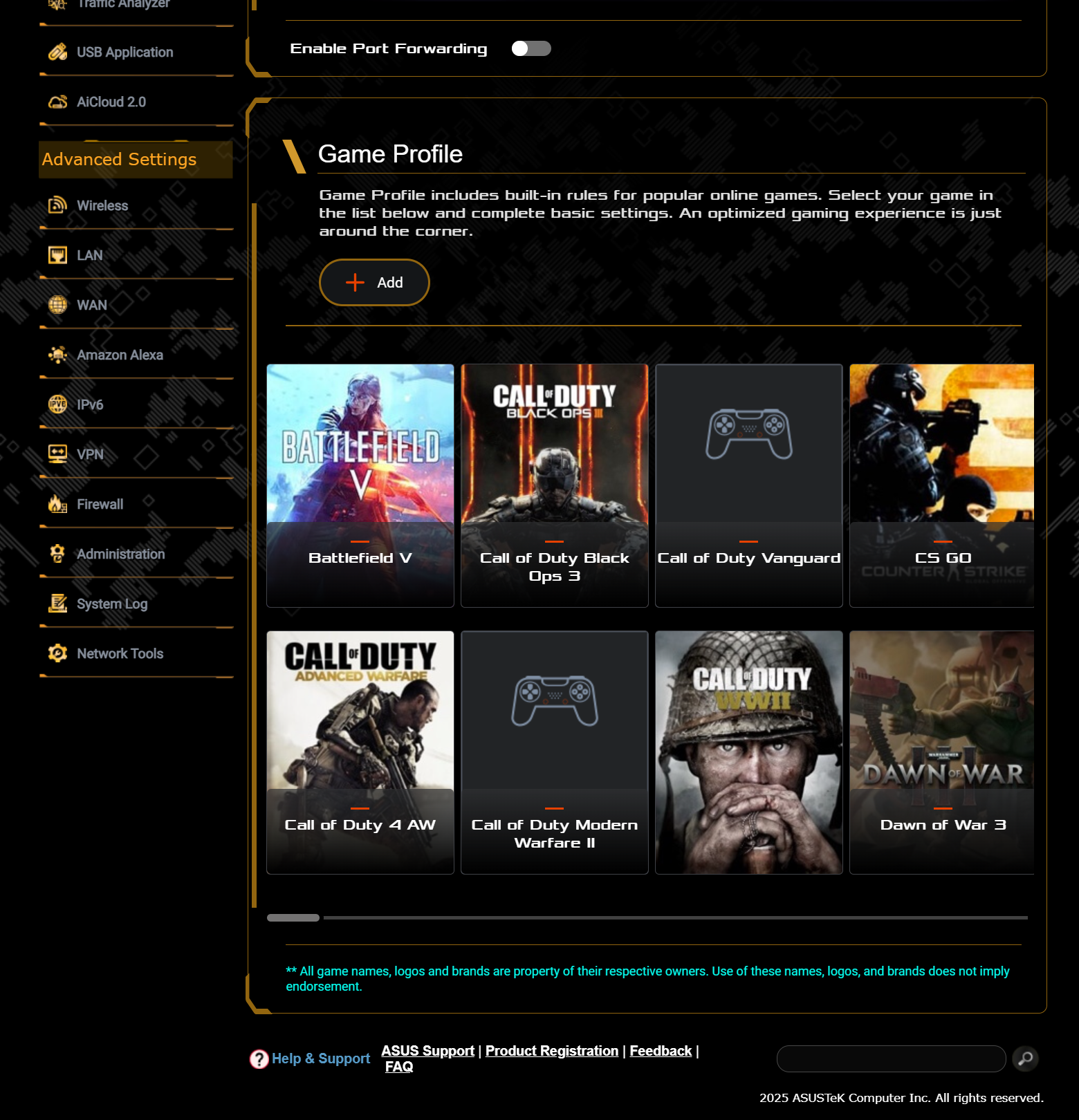Select the Dawn of War 3 card
Image resolution: width=1079 pixels, height=1120 pixels.
(x=942, y=752)
